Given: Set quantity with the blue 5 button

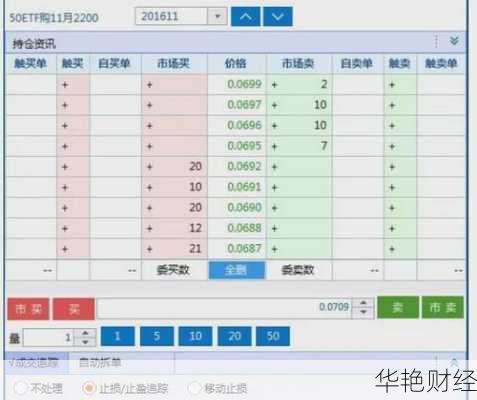Looking at the screenshot, I should pyautogui.click(x=157, y=336).
